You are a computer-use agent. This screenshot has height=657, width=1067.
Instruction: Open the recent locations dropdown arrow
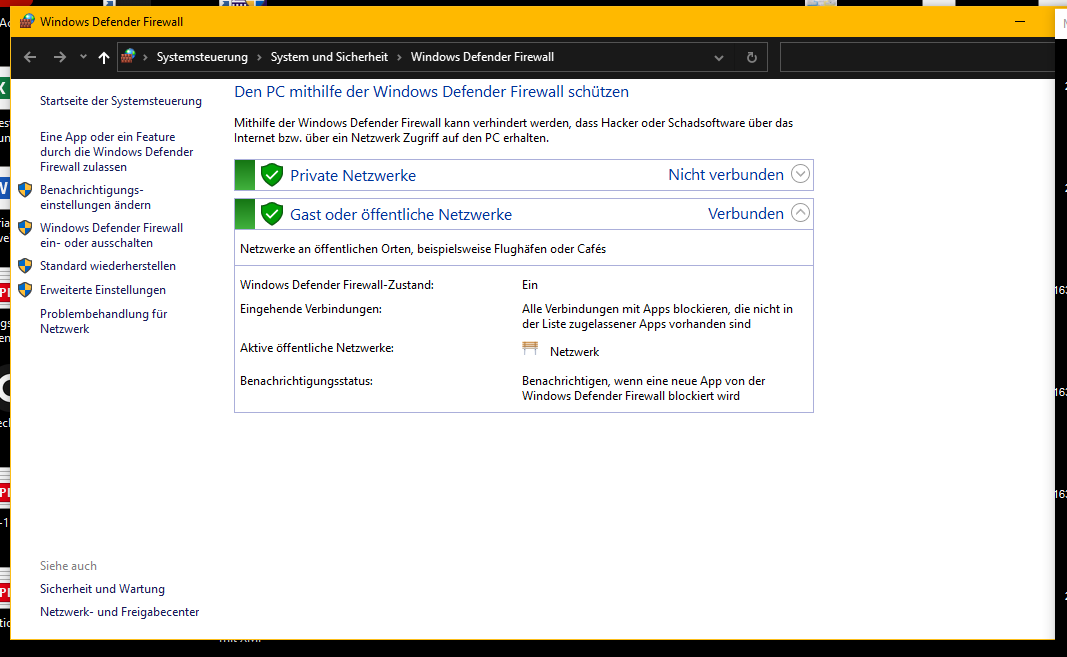pos(83,57)
